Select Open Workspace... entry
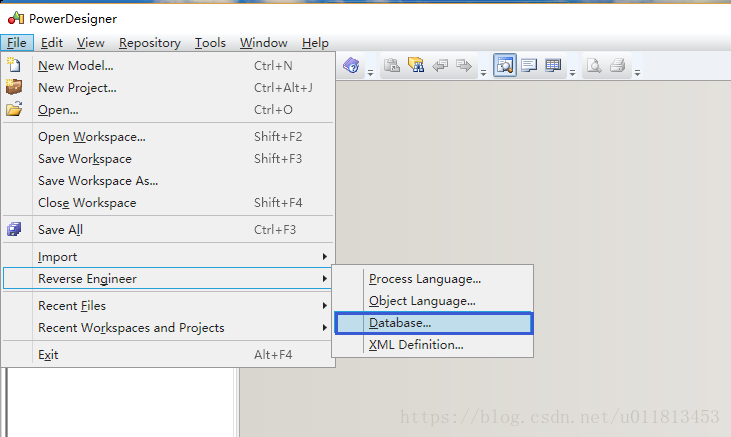 pos(168,137)
